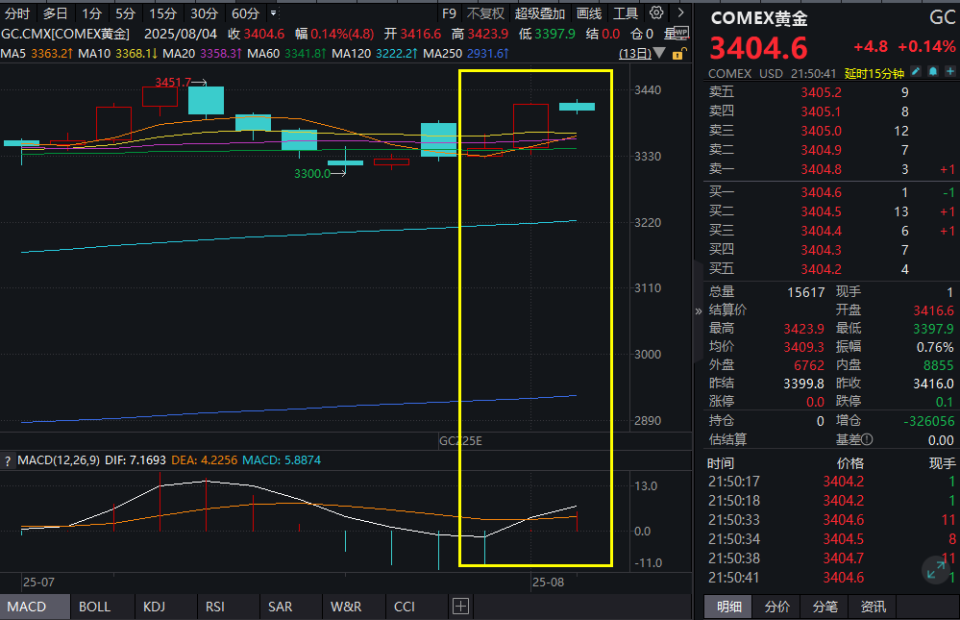
Task: Click the 总量 15617 volume value
Action: click(x=806, y=293)
